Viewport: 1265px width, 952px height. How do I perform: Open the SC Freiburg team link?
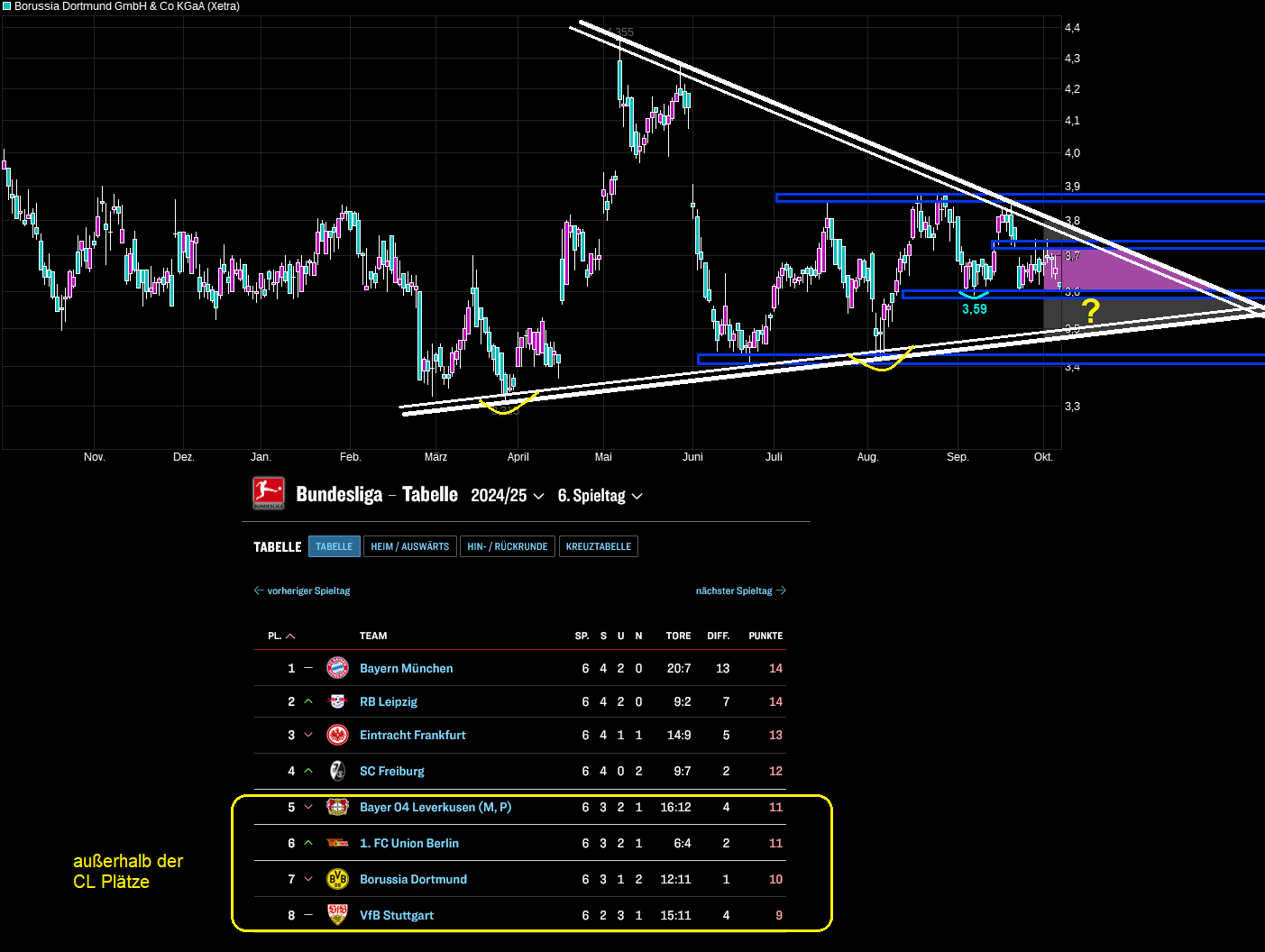(392, 771)
